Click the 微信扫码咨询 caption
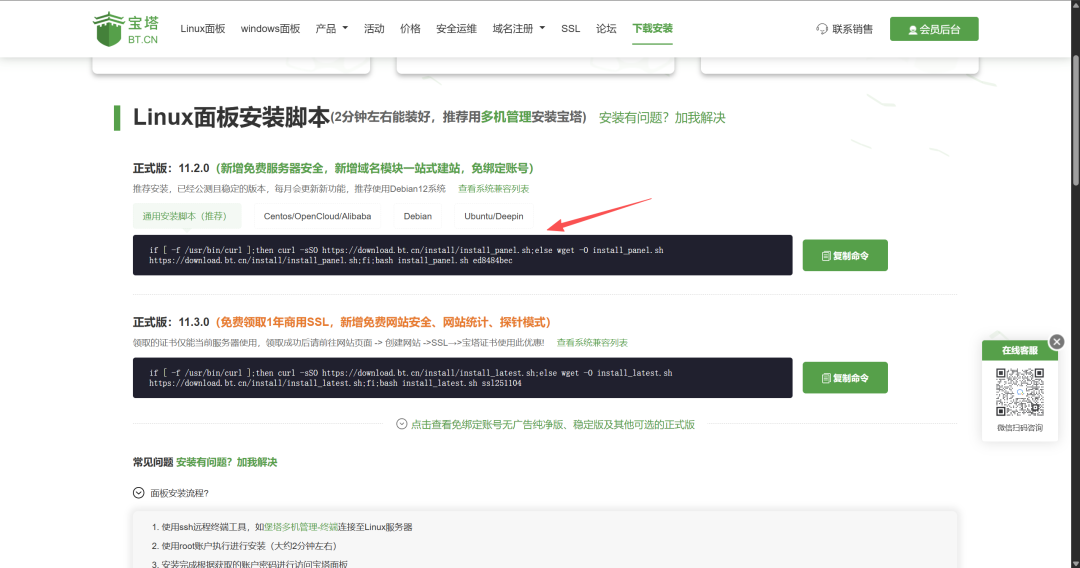Image resolution: width=1080 pixels, height=568 pixels. [x=1020, y=428]
